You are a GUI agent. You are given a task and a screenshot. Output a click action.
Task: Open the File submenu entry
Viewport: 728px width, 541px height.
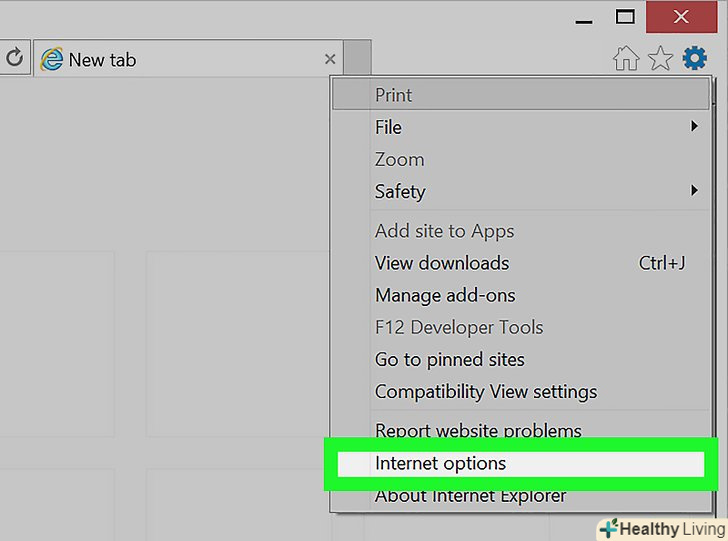coord(520,127)
